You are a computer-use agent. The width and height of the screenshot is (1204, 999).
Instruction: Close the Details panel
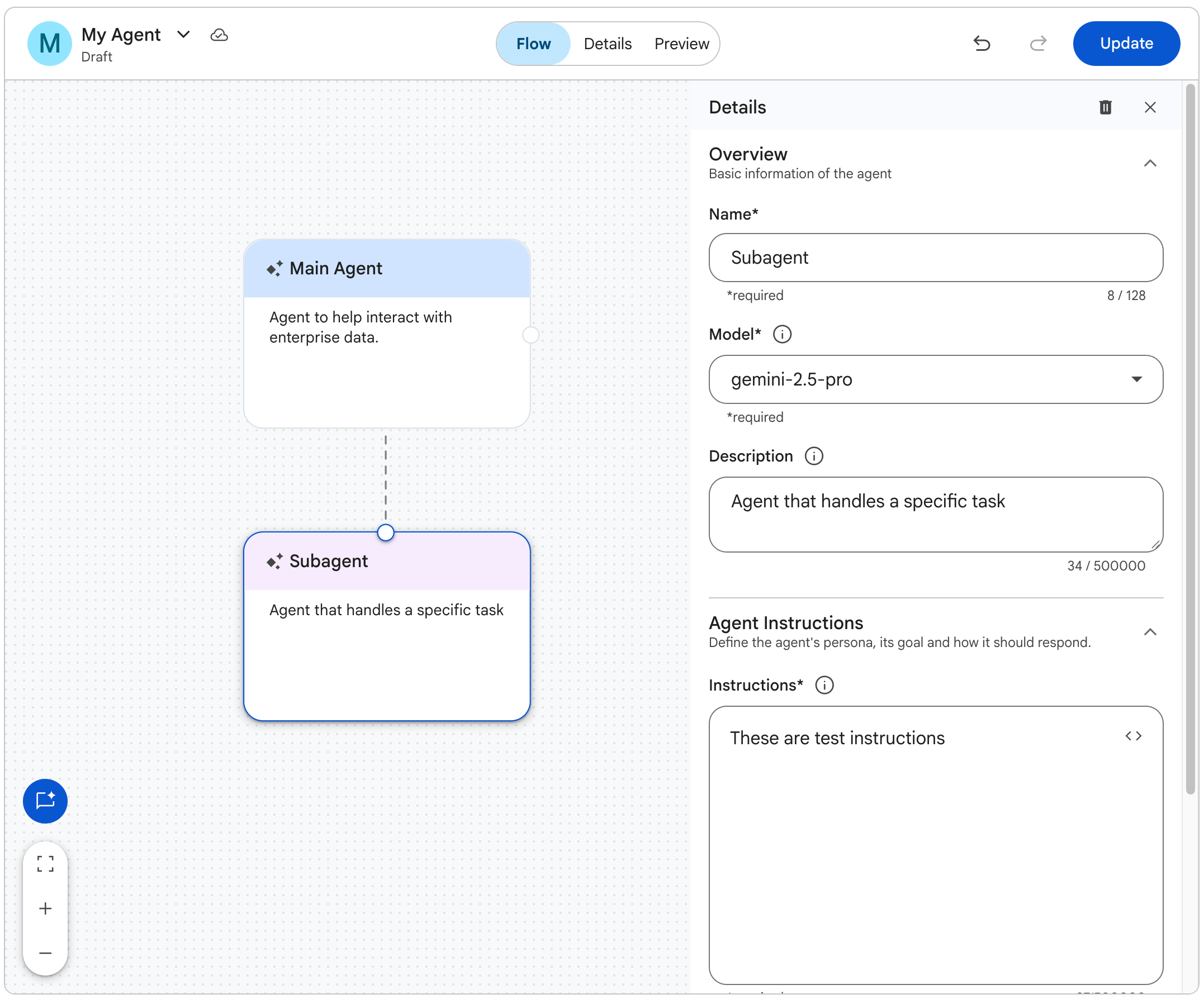1151,107
